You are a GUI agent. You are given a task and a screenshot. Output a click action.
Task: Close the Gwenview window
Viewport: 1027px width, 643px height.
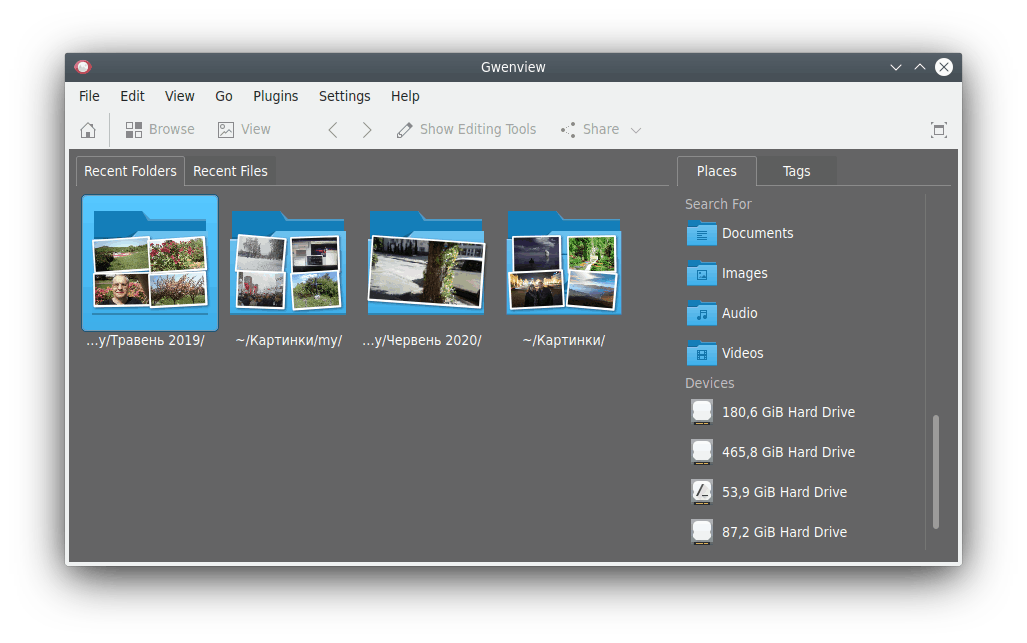944,67
